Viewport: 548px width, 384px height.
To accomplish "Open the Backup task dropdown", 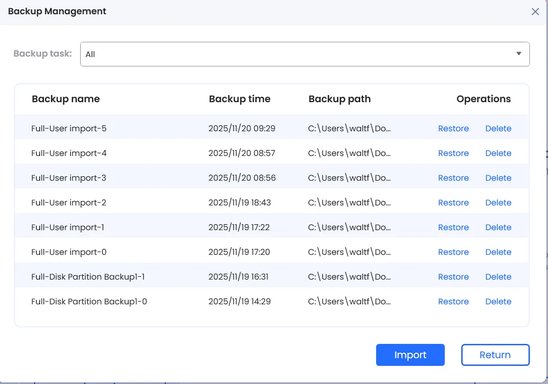I will tap(304, 54).
